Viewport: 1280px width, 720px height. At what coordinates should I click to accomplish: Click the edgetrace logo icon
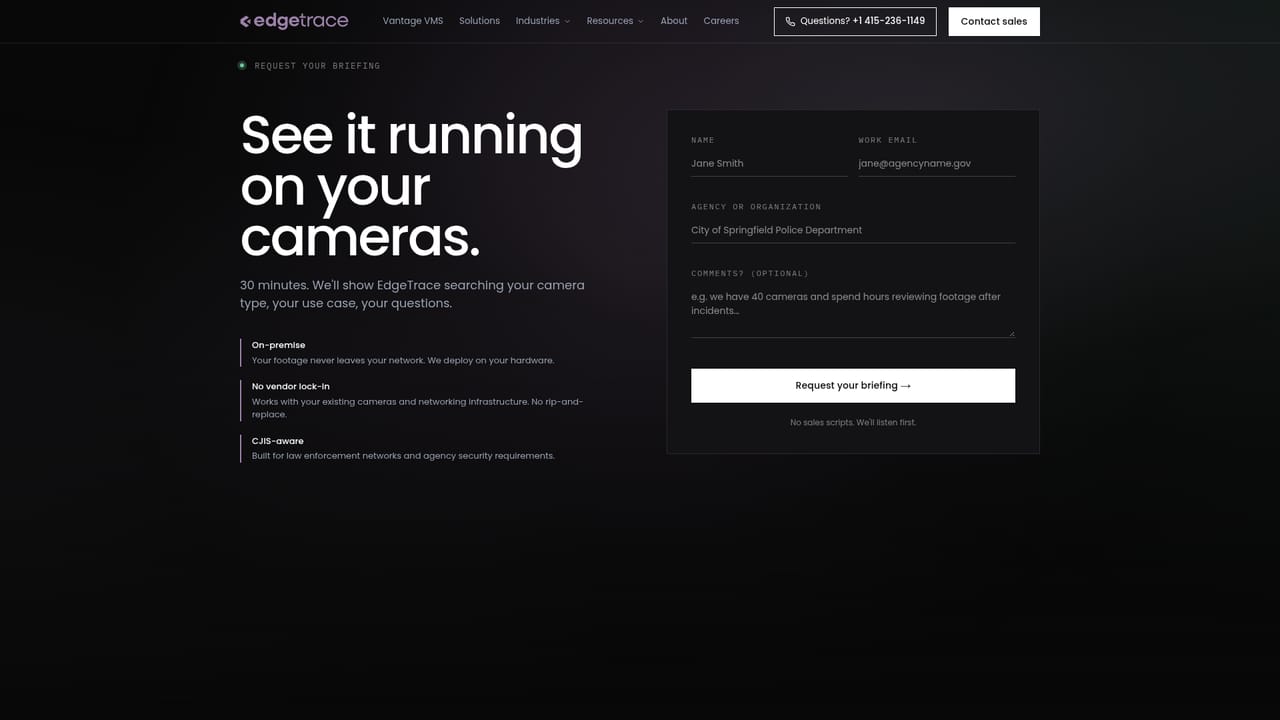pos(245,21)
